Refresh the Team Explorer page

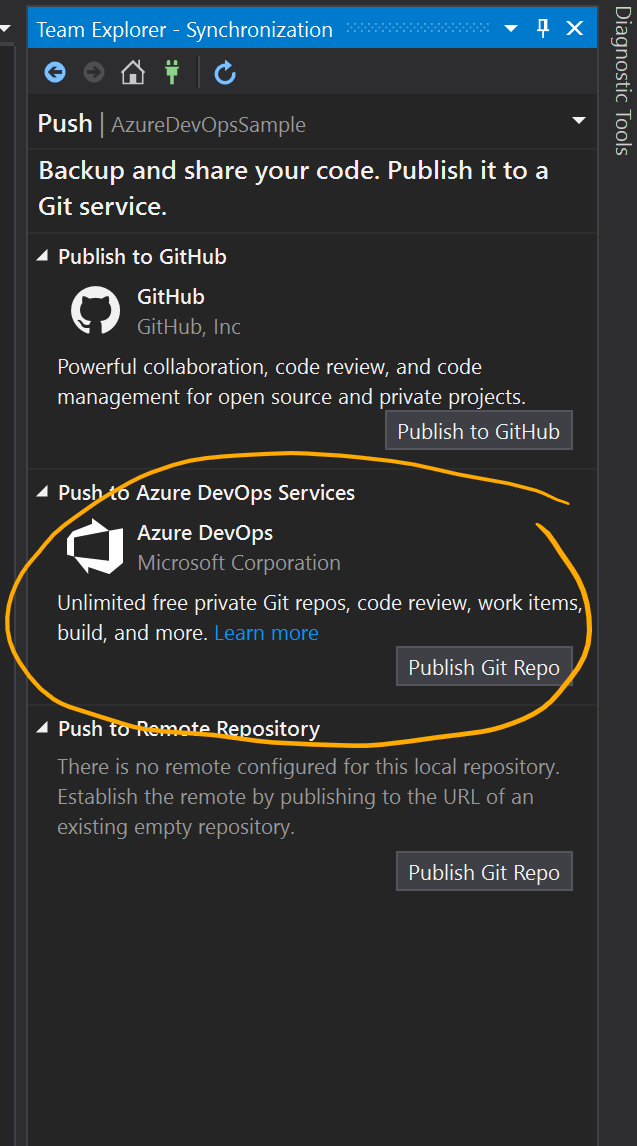click(x=225, y=72)
